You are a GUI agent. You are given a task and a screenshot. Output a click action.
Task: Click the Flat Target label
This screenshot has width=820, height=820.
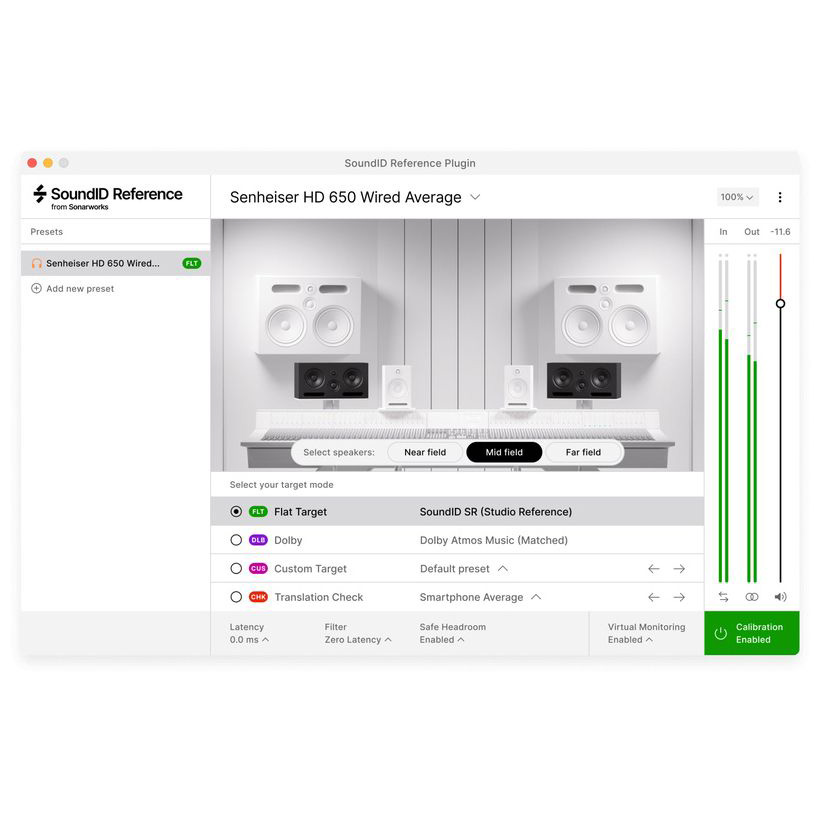point(300,511)
